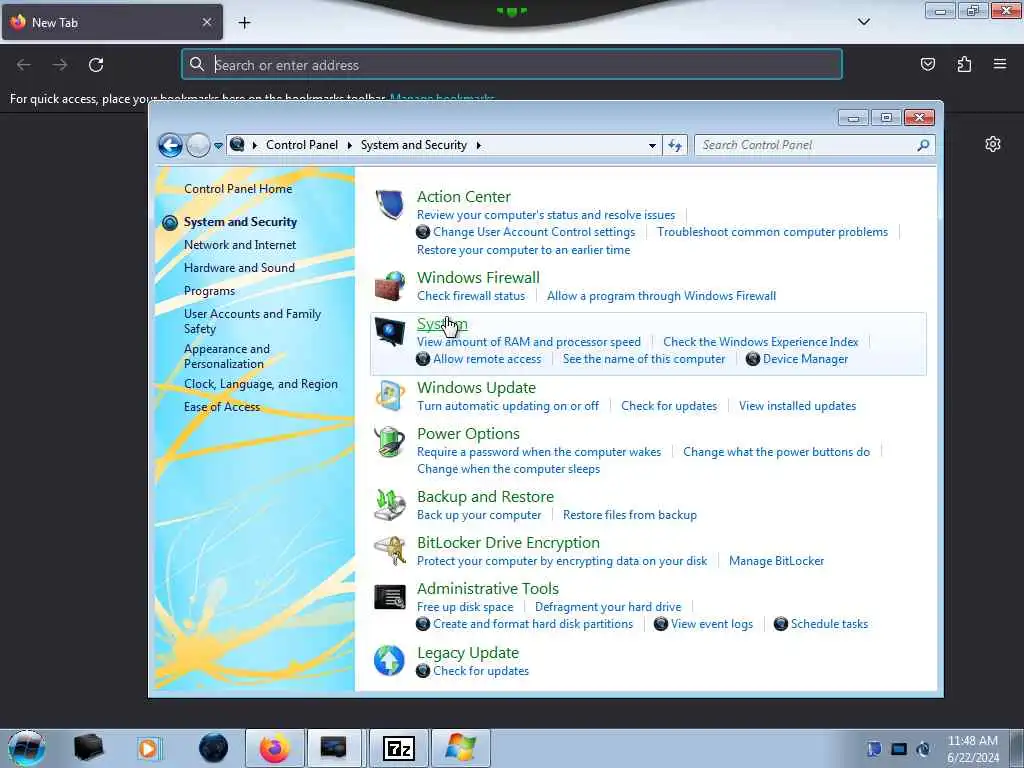Click the Power Options battery icon
Screen dimensions: 1024x768
point(389,441)
